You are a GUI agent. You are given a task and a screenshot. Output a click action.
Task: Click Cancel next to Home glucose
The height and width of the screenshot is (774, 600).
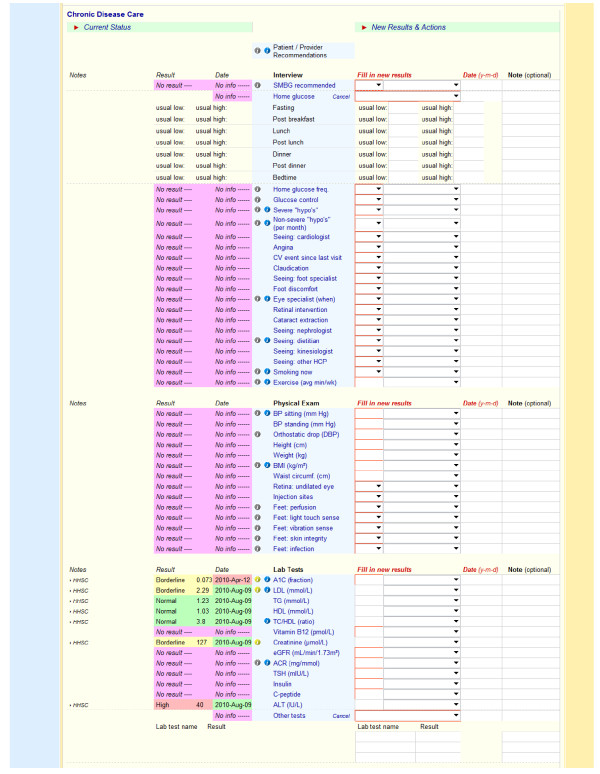click(341, 97)
